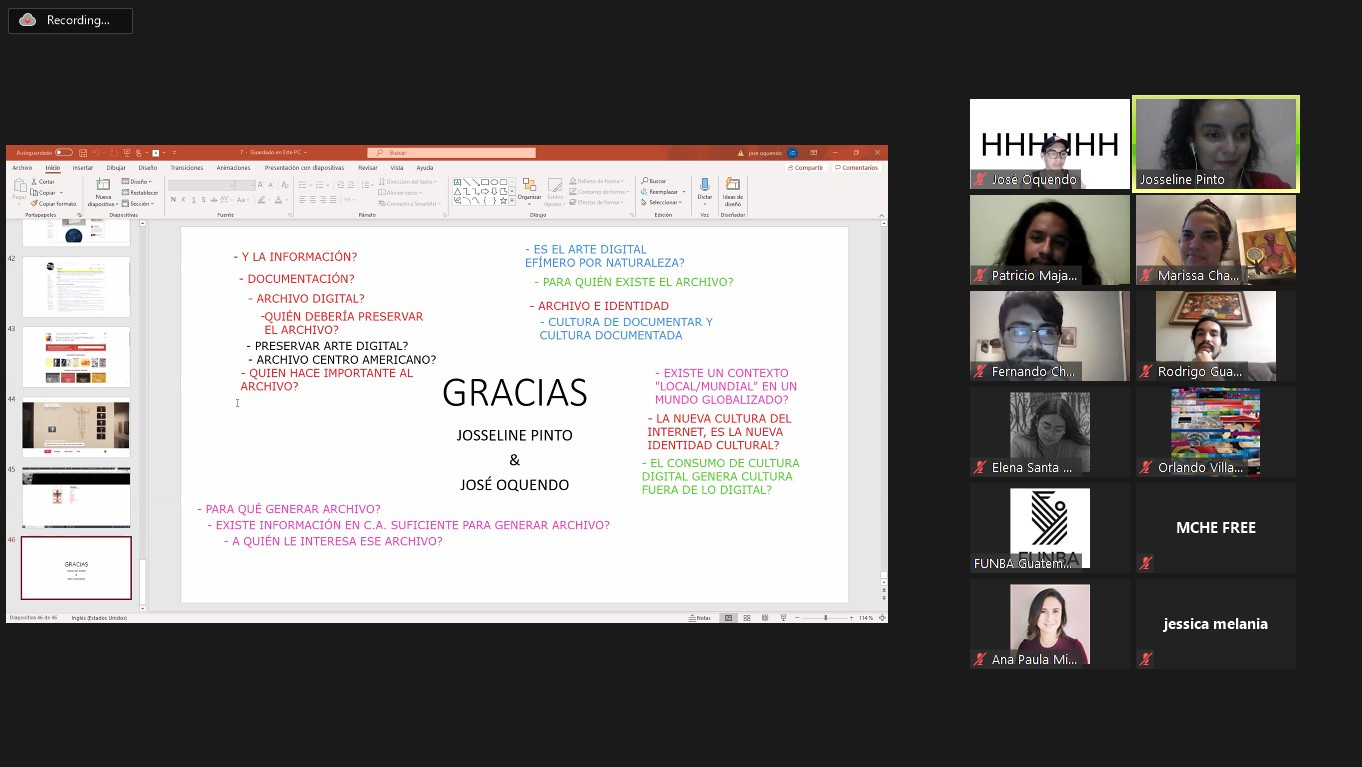The height and width of the screenshot is (767, 1362).
Task: Toggle italic (K) formatting
Action: click(x=183, y=200)
